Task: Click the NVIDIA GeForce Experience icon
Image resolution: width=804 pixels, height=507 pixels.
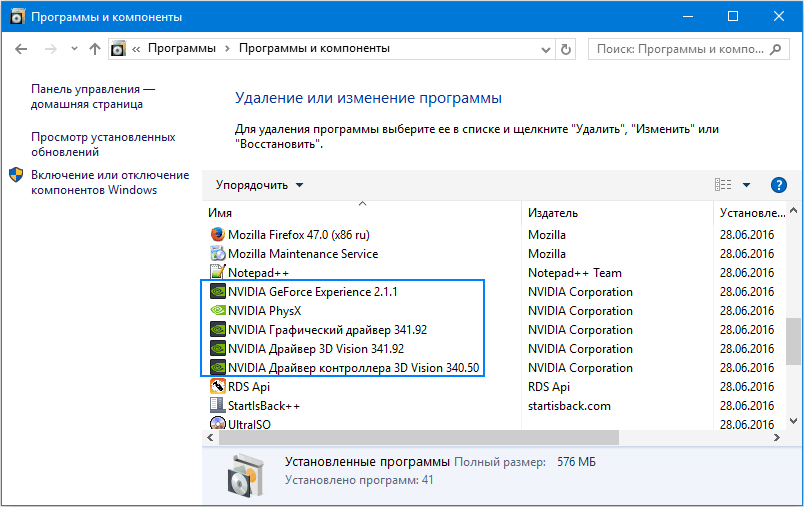Action: pos(218,292)
